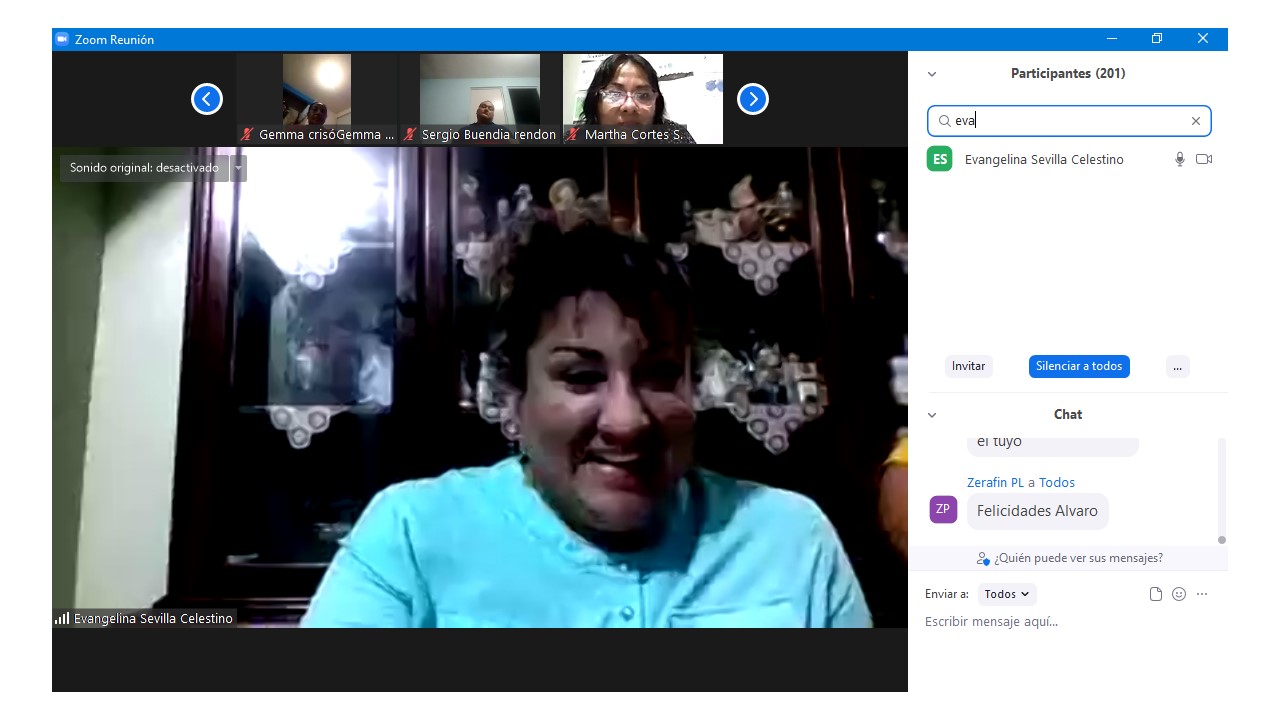1280x720 pixels.
Task: Click the participant search field
Action: click(1069, 121)
